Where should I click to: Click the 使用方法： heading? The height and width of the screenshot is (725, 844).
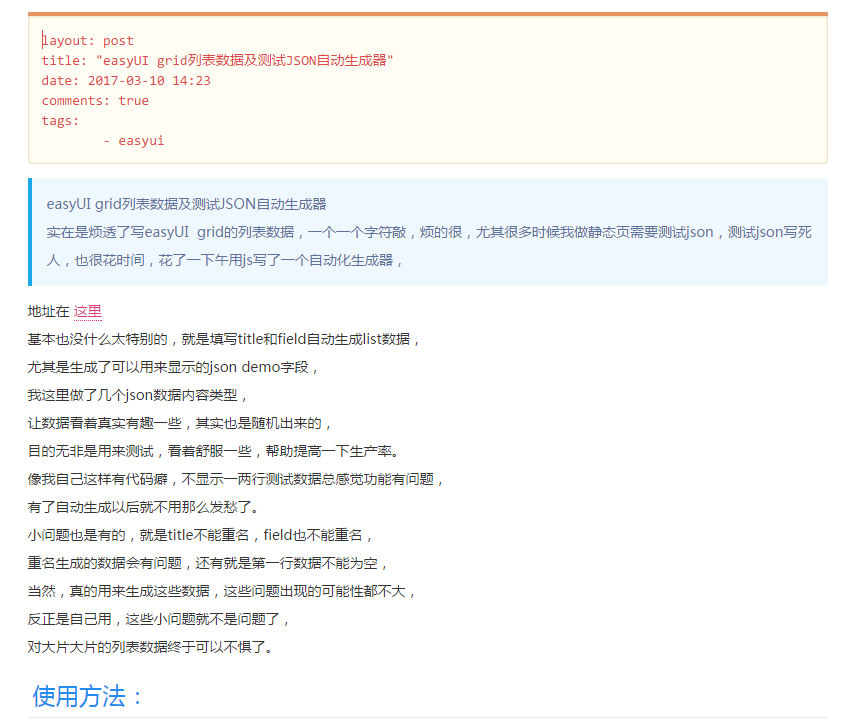coord(87,696)
